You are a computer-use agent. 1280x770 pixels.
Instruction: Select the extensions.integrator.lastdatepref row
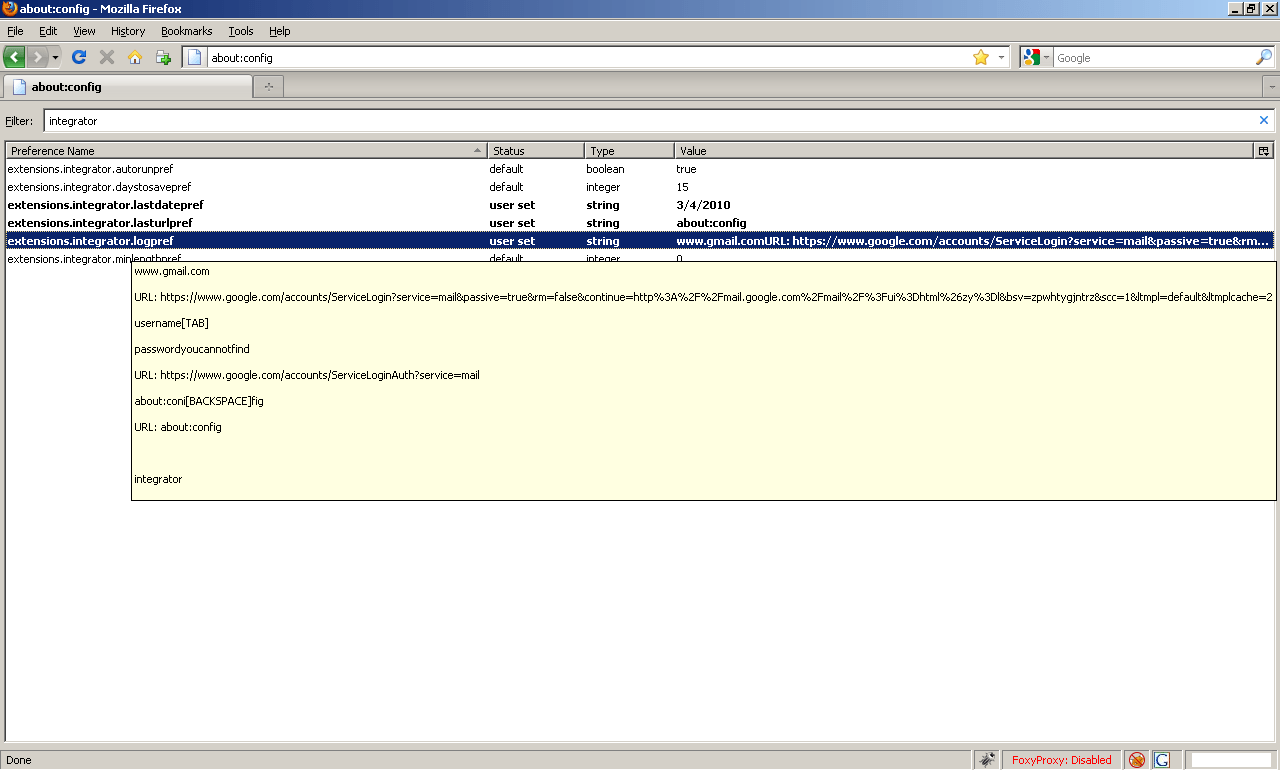pos(240,205)
